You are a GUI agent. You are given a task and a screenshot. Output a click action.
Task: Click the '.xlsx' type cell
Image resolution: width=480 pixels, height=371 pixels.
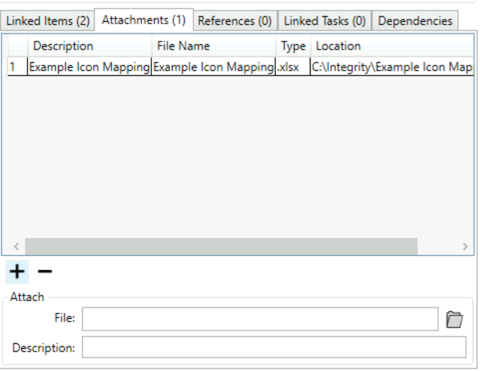pos(293,67)
